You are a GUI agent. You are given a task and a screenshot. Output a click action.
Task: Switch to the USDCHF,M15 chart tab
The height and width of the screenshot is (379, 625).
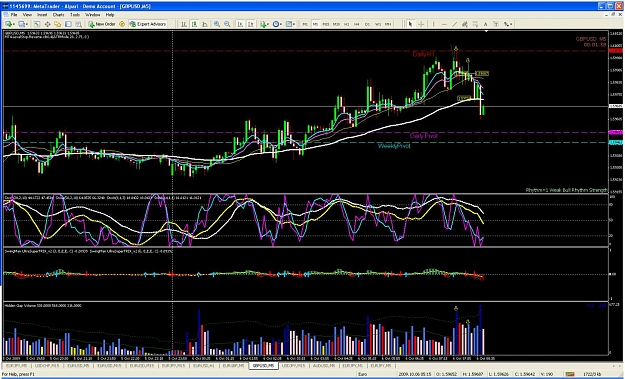(47, 365)
